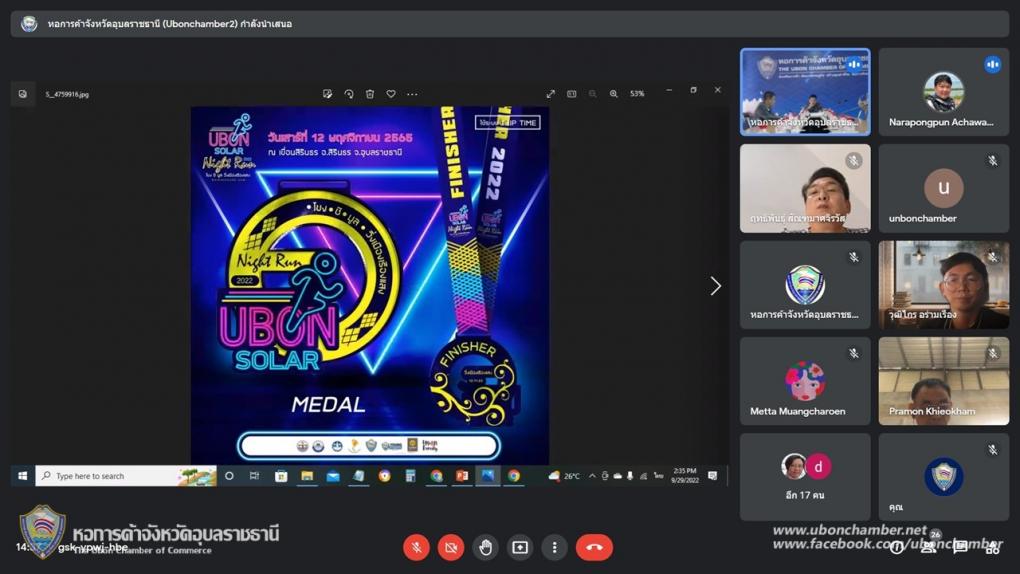Click the taskbar clock showing 2:35 PM

pos(685,475)
